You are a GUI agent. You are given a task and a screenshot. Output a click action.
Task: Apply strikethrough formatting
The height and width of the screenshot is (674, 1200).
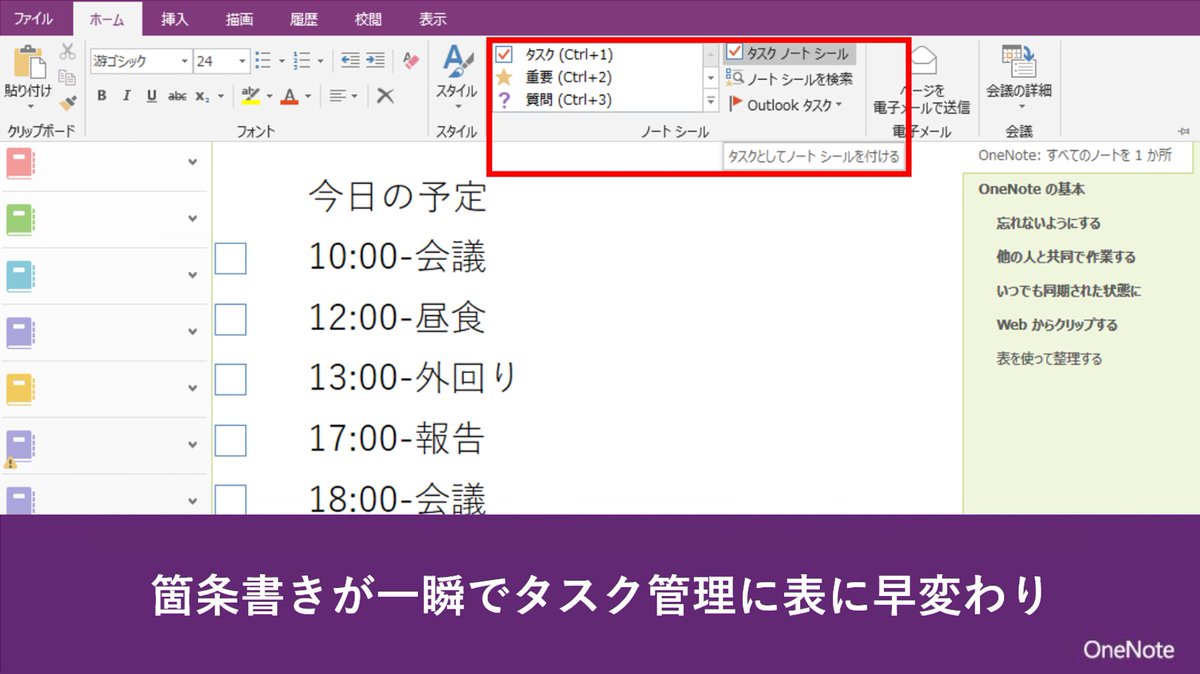177,96
